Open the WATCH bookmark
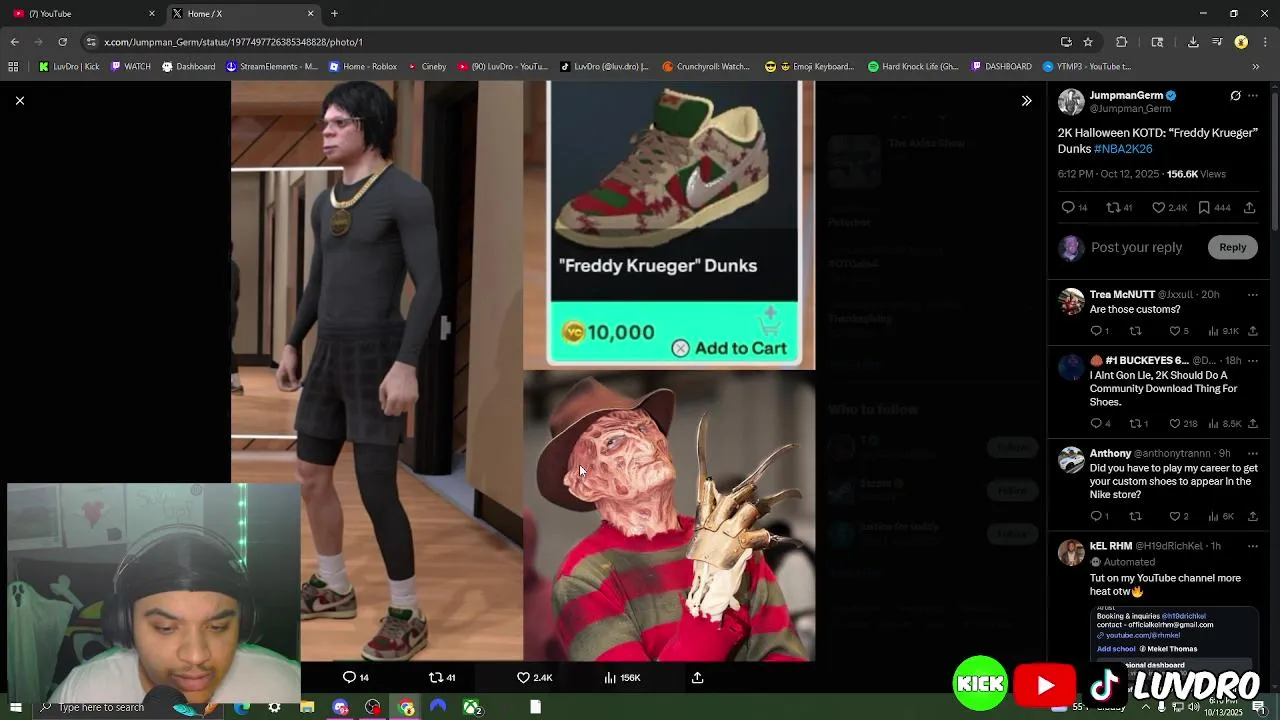The width and height of the screenshot is (1280, 720). (x=131, y=67)
